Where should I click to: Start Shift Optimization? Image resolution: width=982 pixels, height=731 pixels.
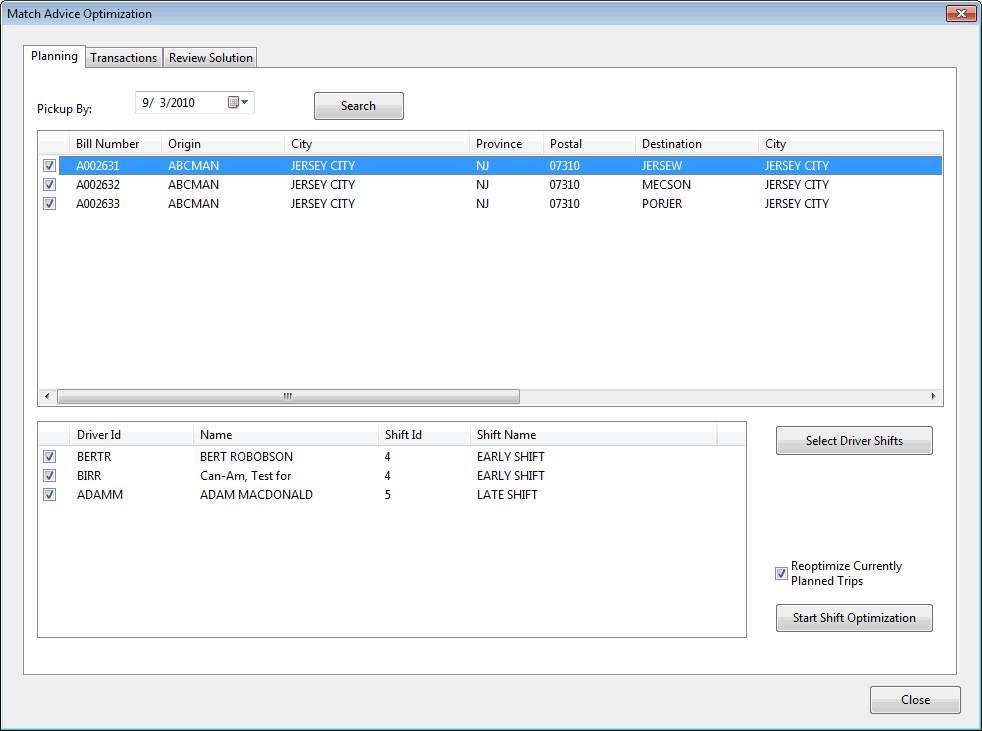[x=854, y=618]
